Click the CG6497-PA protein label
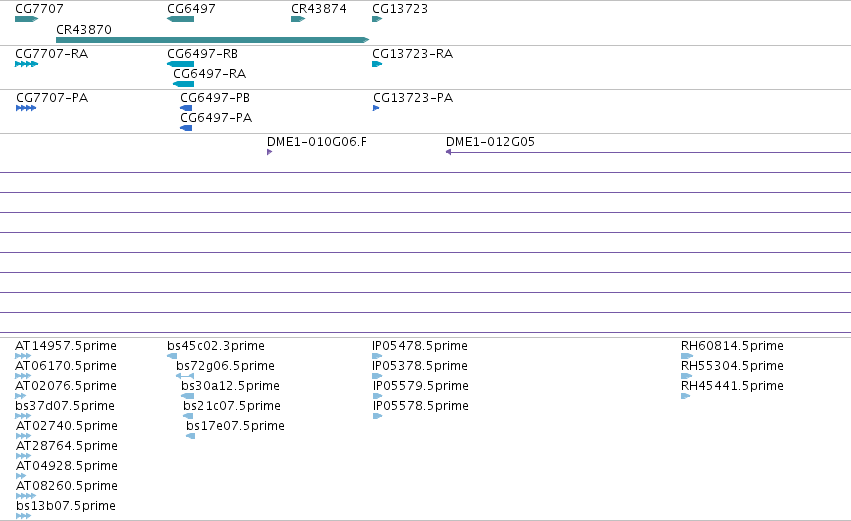This screenshot has height=521, width=851. tap(216, 118)
